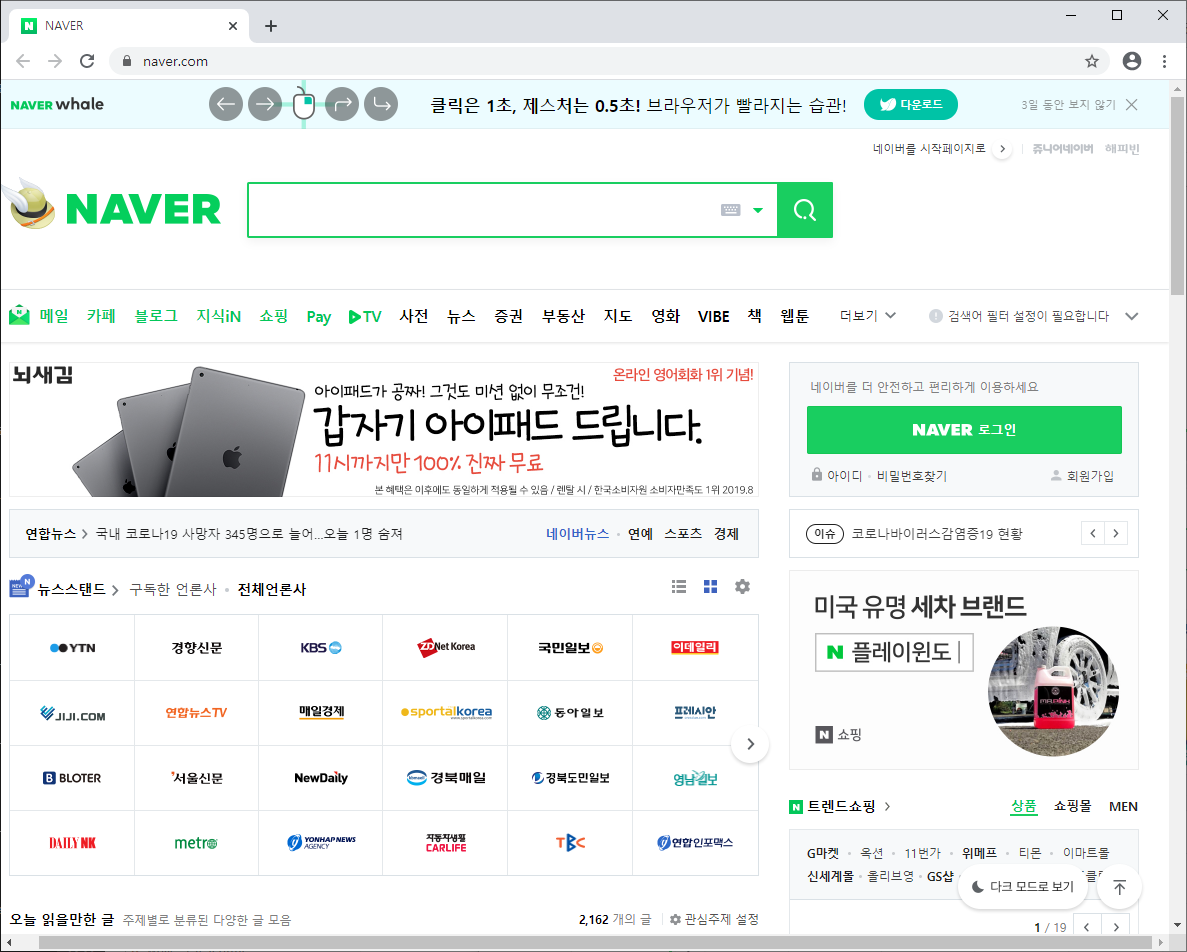Close the NAVER browser tab

tap(233, 26)
